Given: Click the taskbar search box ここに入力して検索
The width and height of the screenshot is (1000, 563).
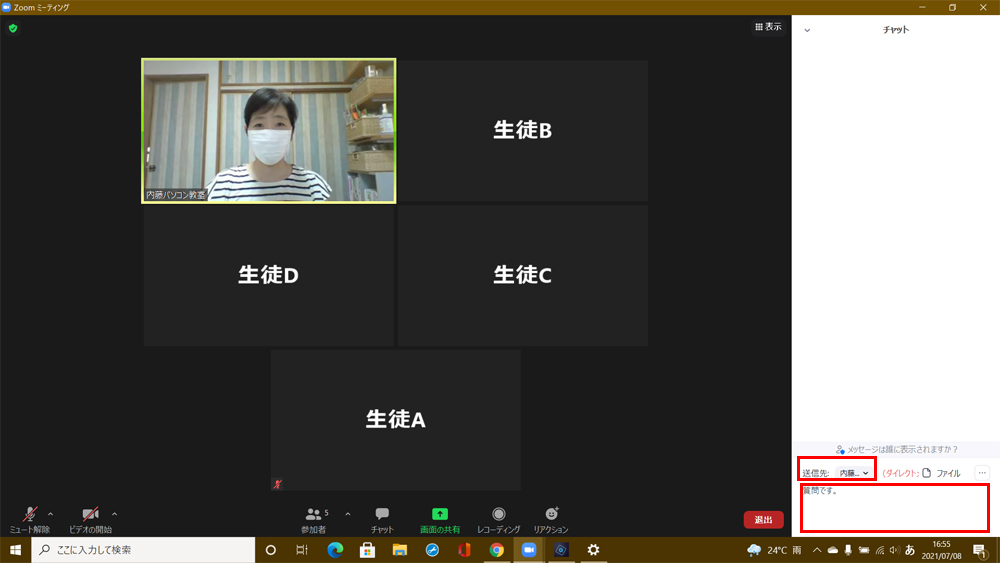Looking at the screenshot, I should tap(143, 550).
